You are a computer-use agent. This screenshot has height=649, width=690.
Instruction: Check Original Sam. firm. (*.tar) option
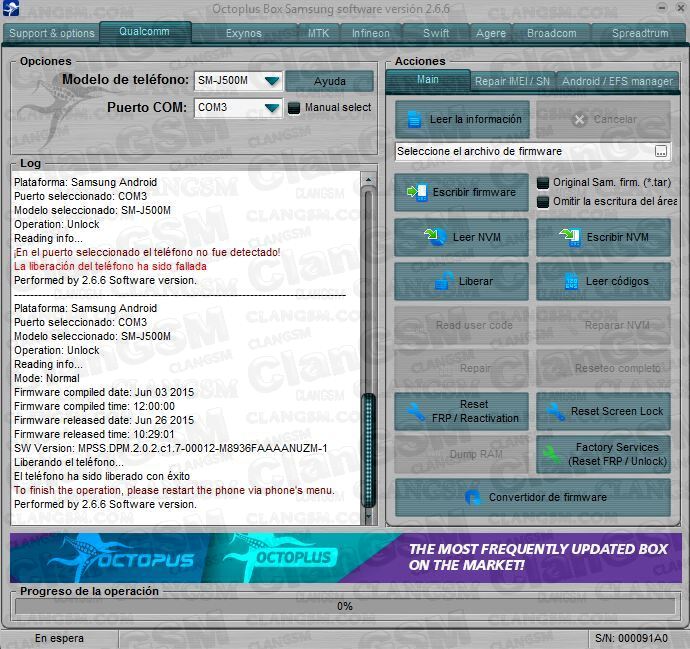(543, 183)
